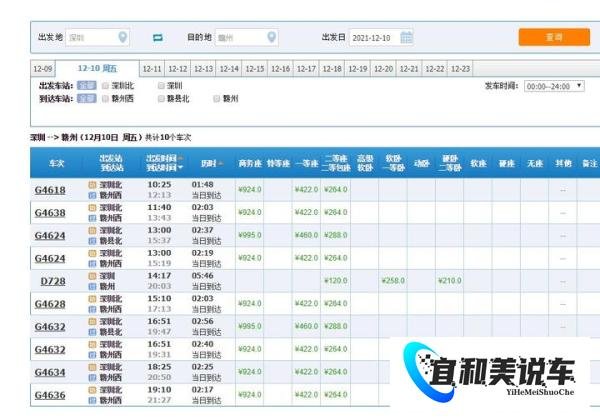Switch to the 12-23 date tab
The width and height of the screenshot is (600, 420).
(x=460, y=69)
